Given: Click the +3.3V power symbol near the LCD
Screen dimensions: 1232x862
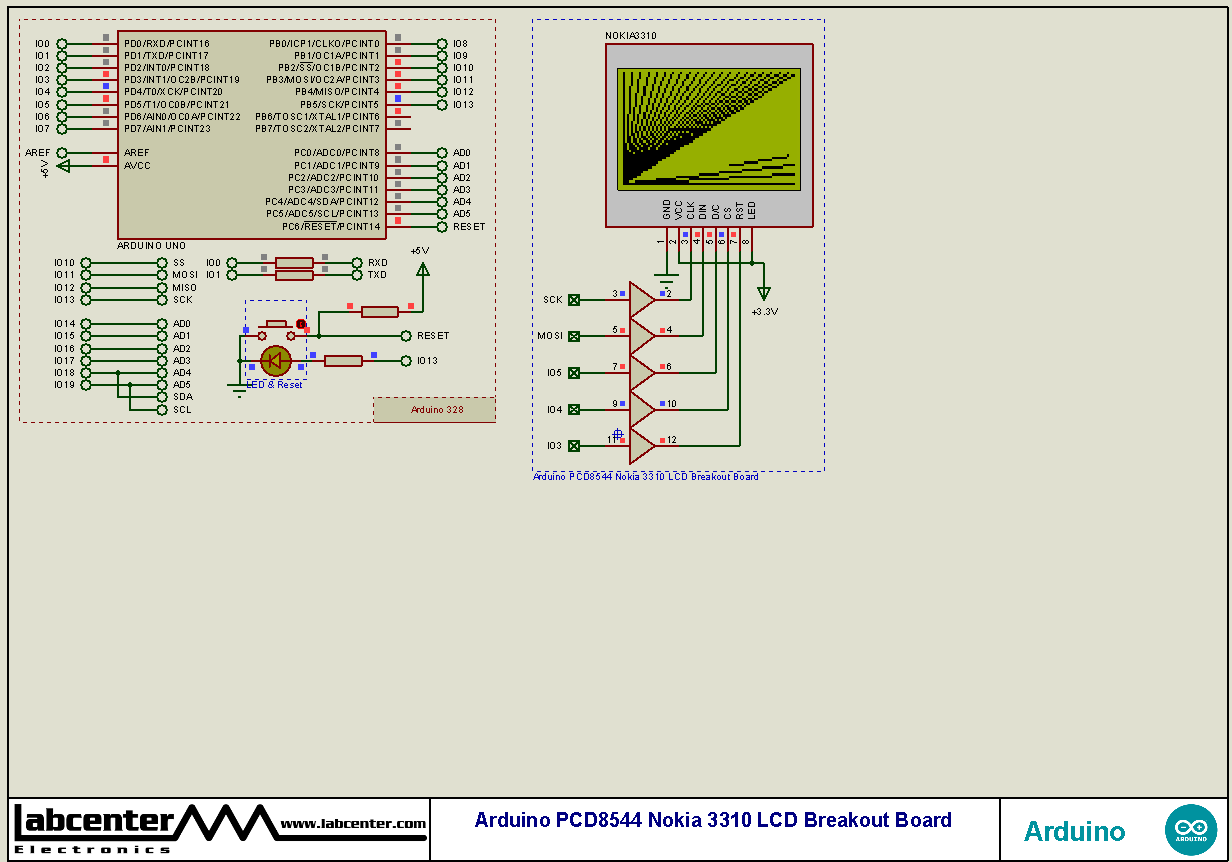Looking at the screenshot, I should point(764,292).
